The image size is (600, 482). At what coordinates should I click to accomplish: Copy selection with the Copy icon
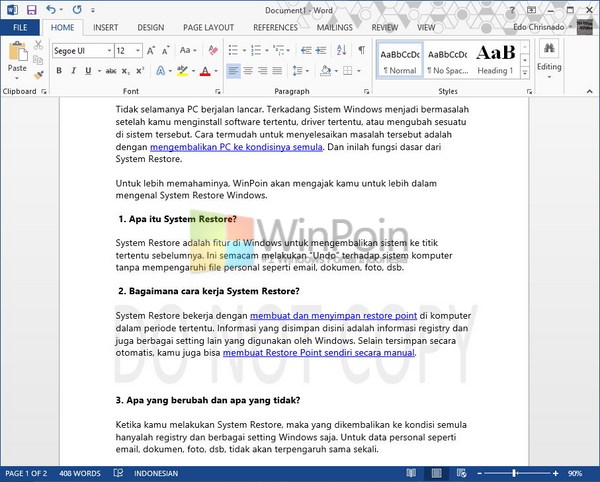(x=38, y=60)
